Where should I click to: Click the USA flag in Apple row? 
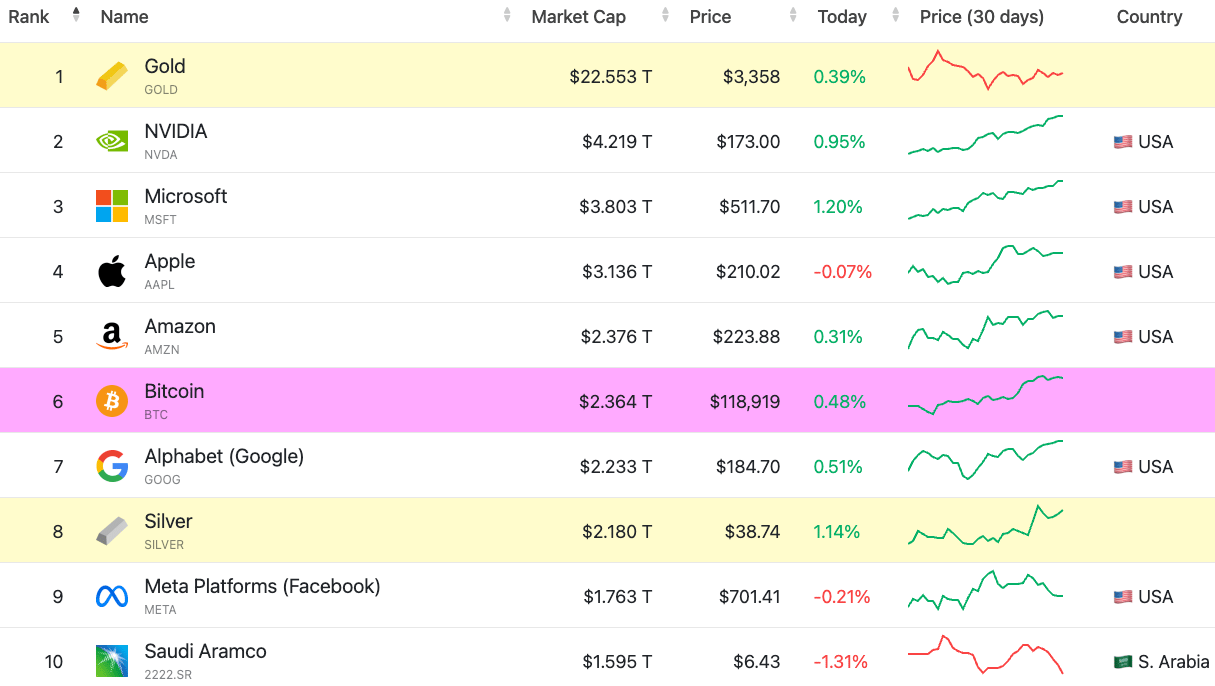pos(1123,272)
